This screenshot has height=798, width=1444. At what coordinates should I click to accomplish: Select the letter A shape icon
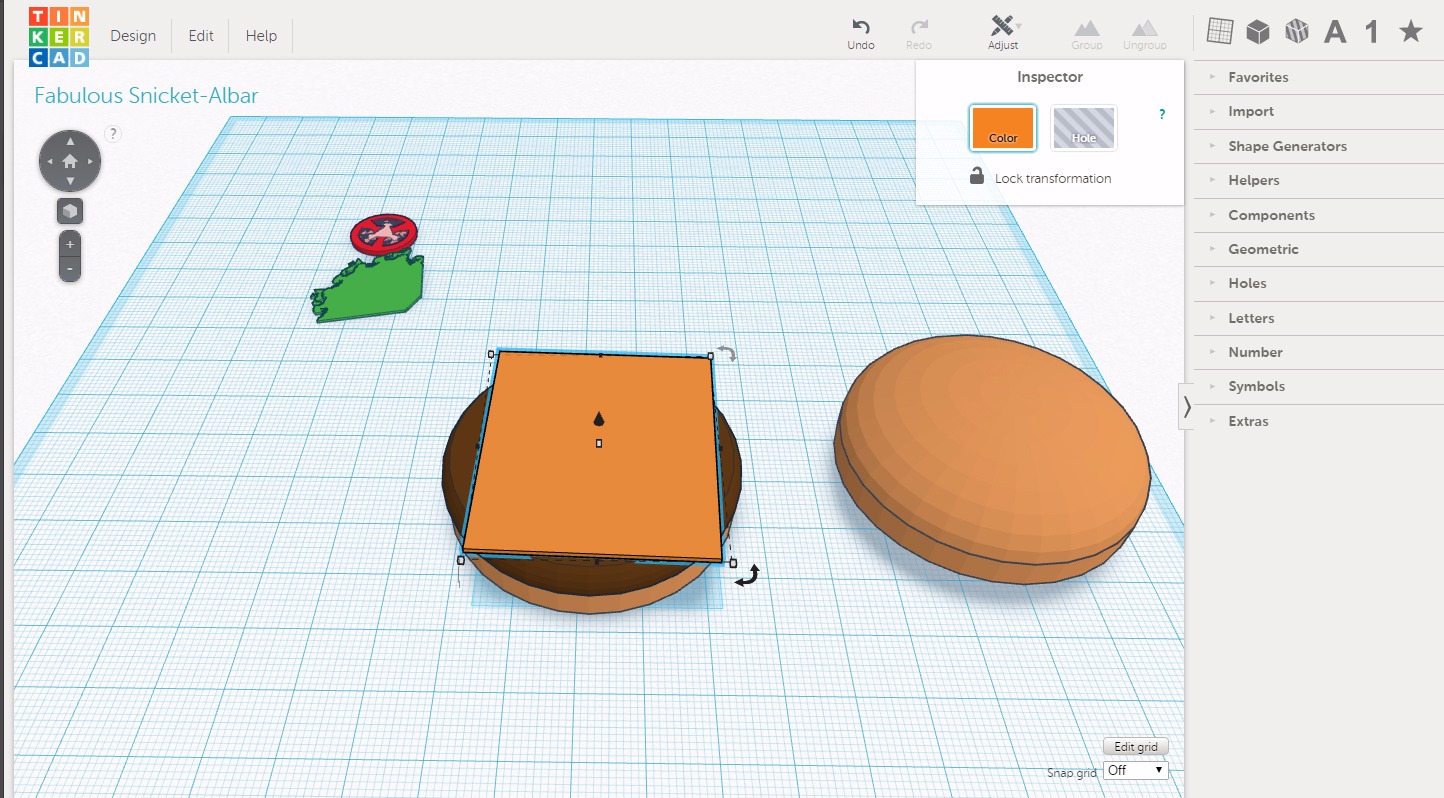point(1335,32)
